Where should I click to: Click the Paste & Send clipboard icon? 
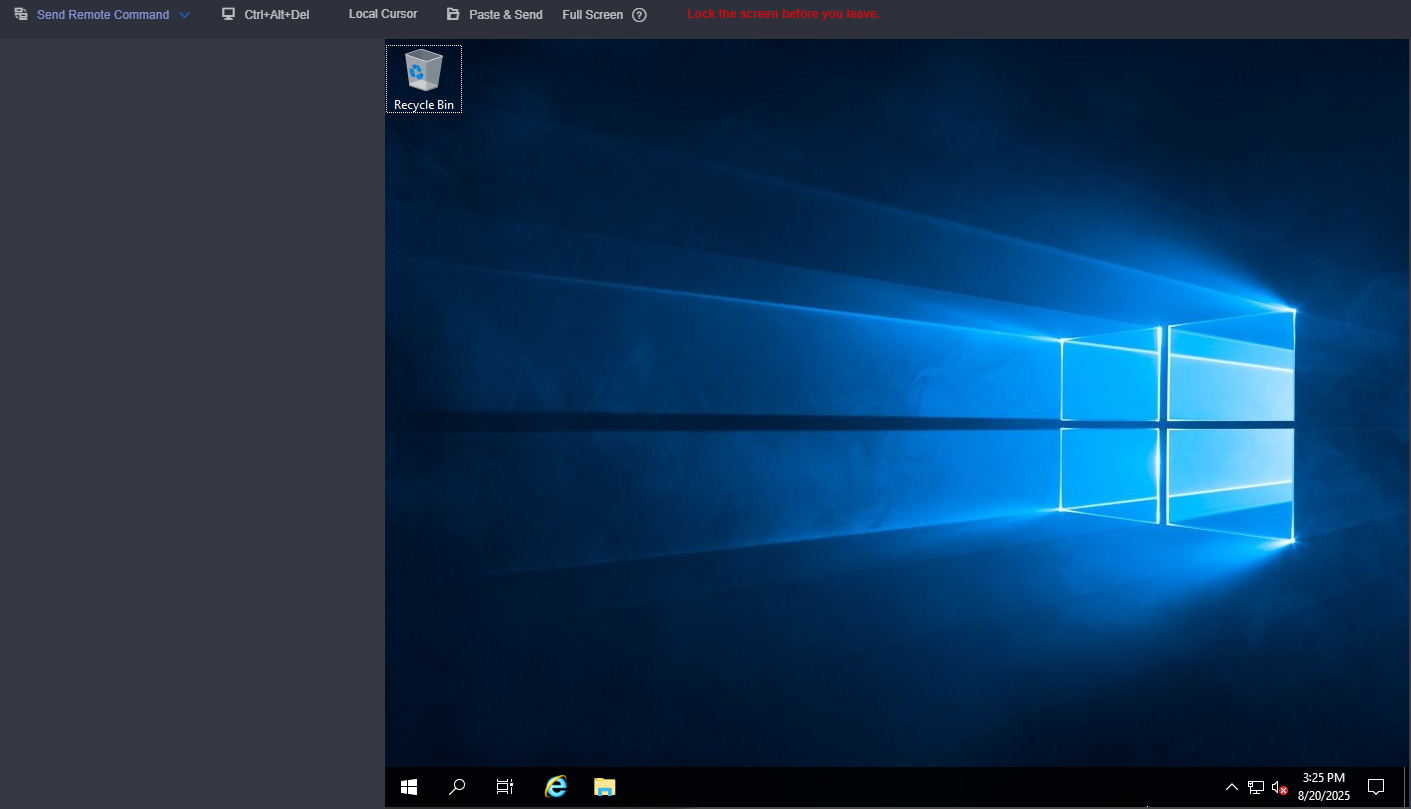453,15
